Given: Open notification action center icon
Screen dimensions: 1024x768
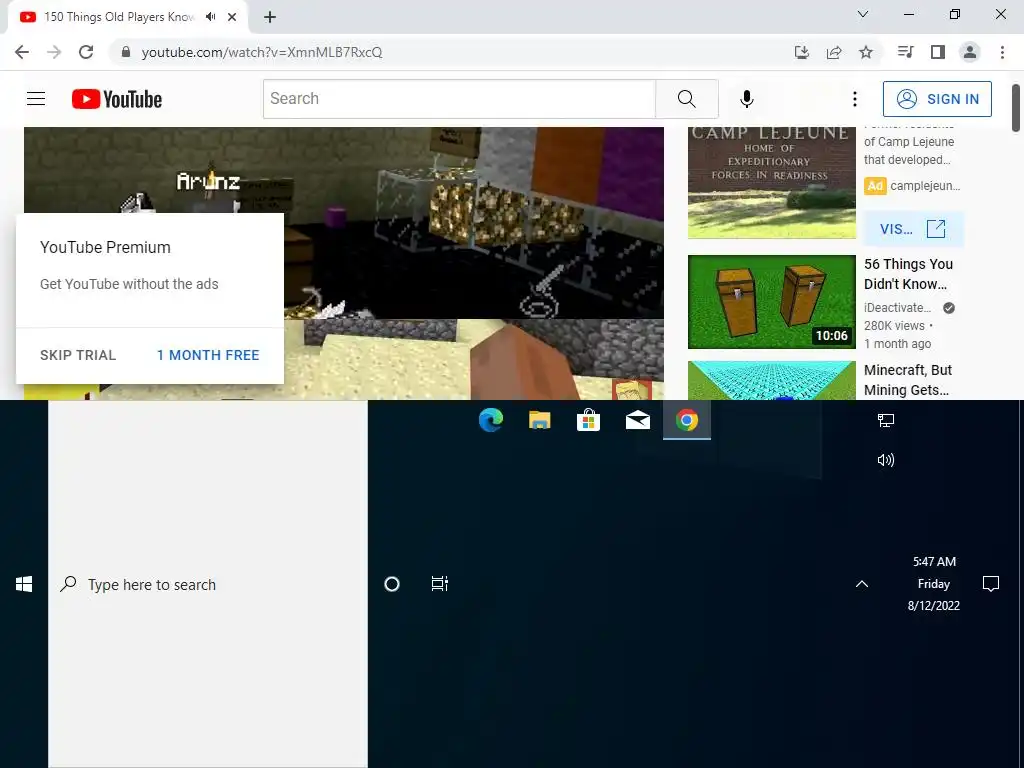Looking at the screenshot, I should point(991,584).
